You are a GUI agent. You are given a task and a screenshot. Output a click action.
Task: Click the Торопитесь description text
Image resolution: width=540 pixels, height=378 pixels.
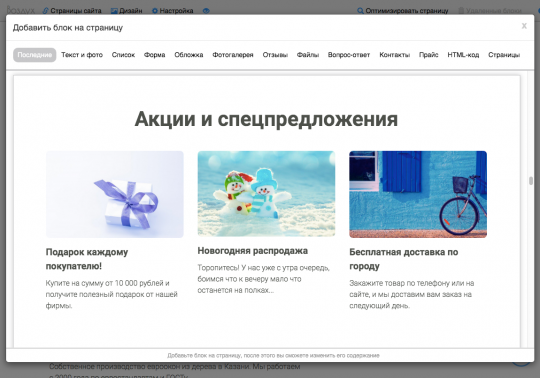click(x=263, y=279)
